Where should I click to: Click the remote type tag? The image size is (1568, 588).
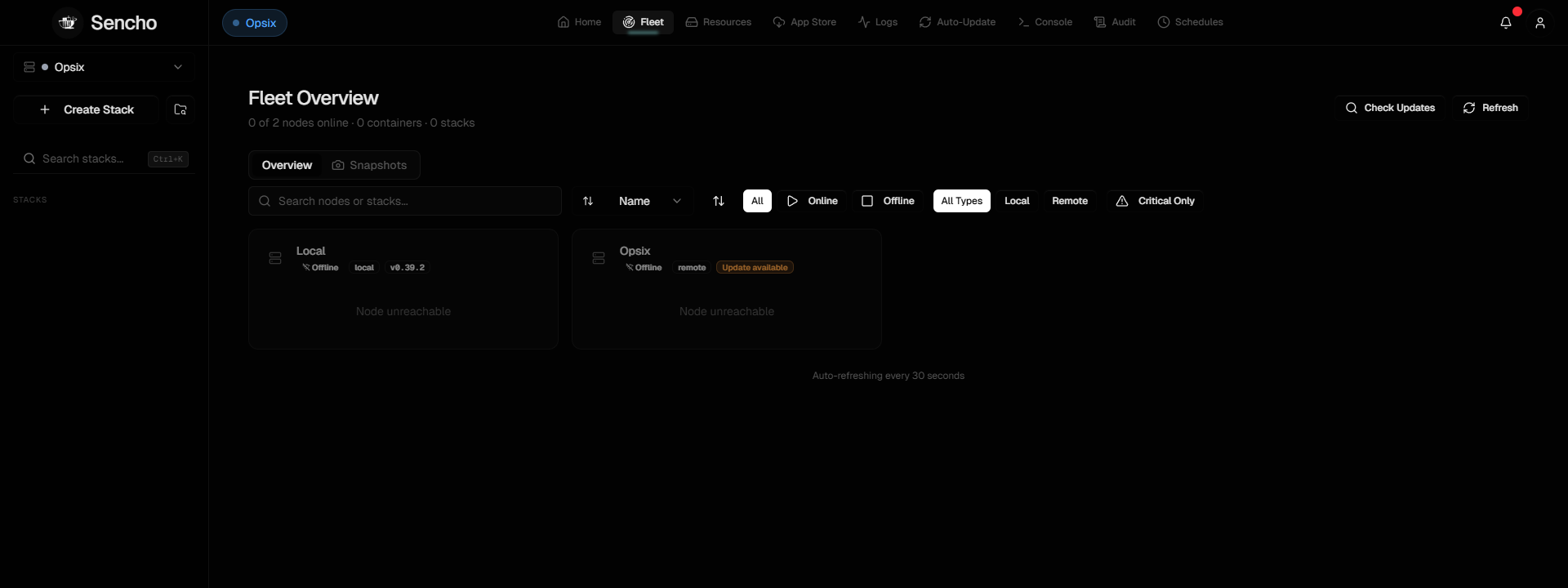coord(692,268)
